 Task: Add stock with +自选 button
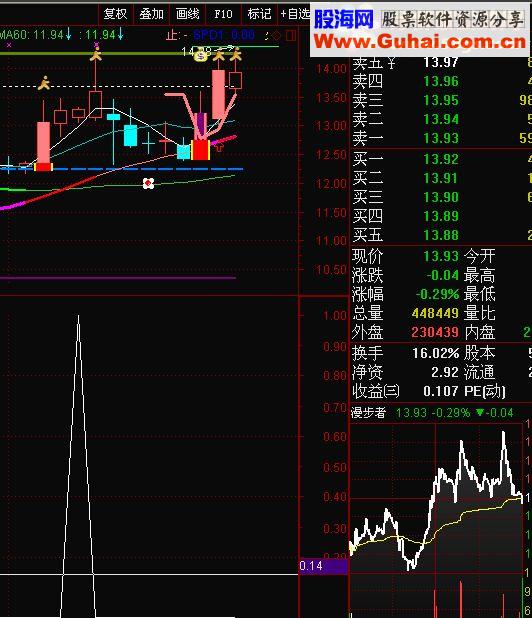[295, 14]
